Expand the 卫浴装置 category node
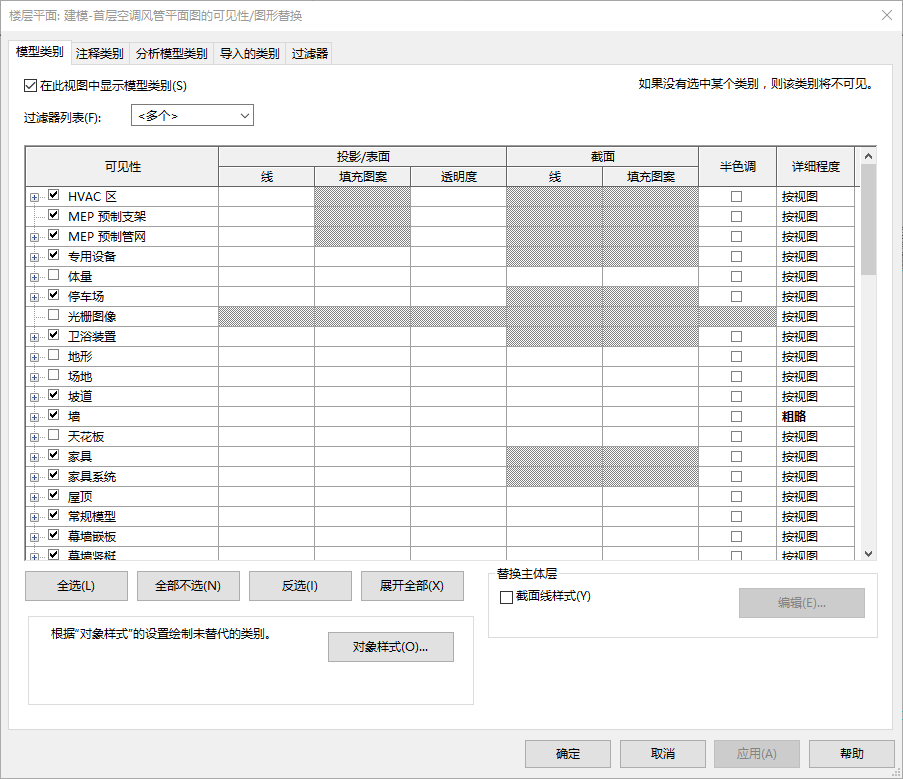The height and width of the screenshot is (779, 903). pyautogui.click(x=35, y=337)
